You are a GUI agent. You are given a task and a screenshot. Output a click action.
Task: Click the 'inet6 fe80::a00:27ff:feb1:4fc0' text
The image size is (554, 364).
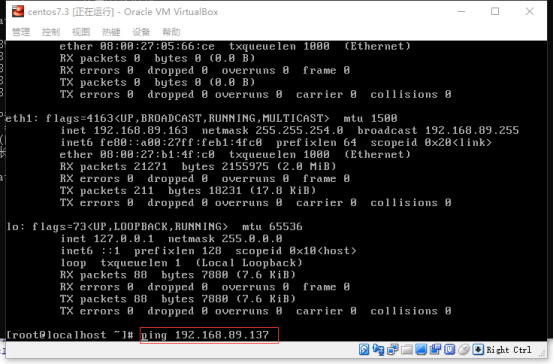(x=161, y=142)
